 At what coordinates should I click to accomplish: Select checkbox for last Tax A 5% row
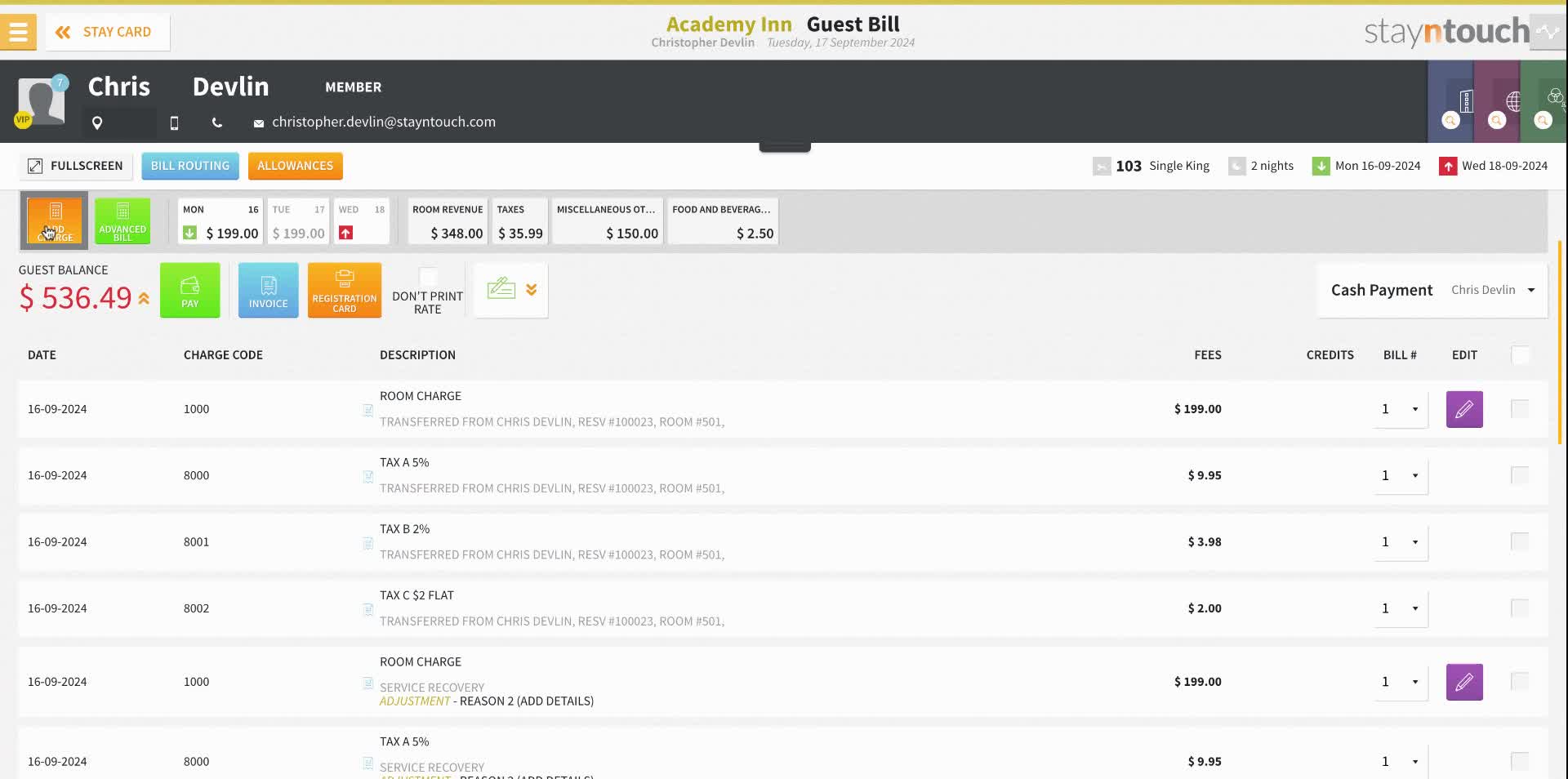pos(1521,761)
